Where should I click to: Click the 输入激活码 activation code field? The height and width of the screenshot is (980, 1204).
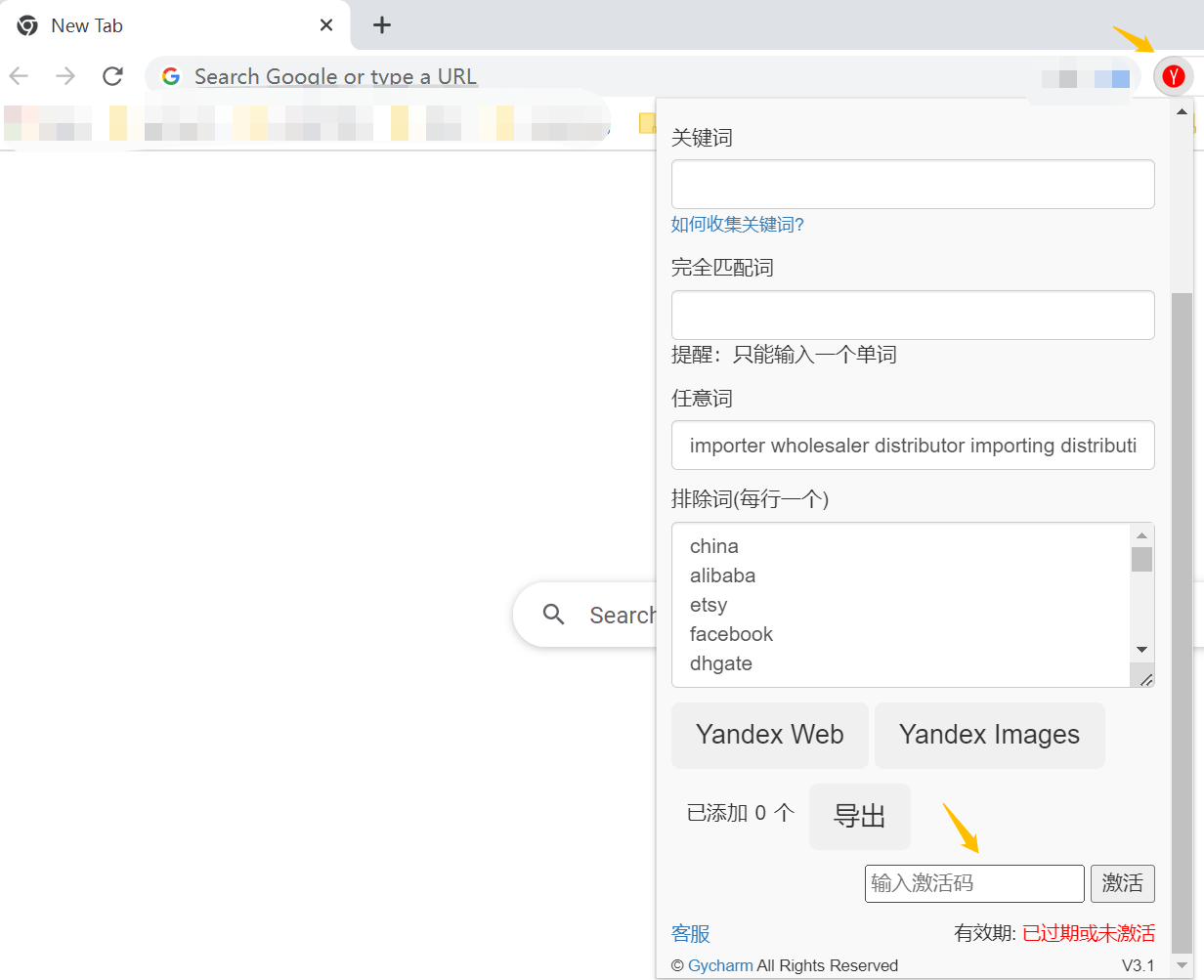(x=974, y=883)
